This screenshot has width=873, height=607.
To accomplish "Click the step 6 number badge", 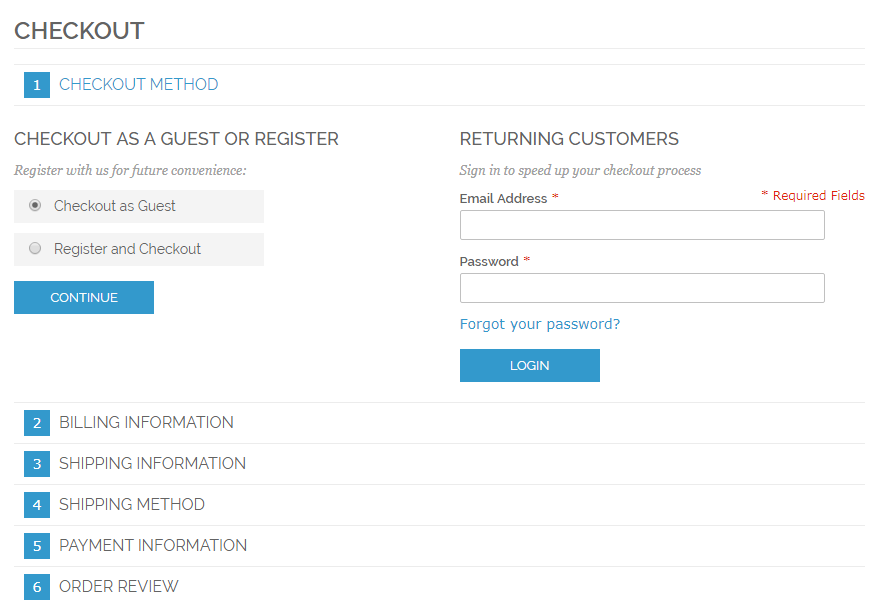I will point(36,587).
